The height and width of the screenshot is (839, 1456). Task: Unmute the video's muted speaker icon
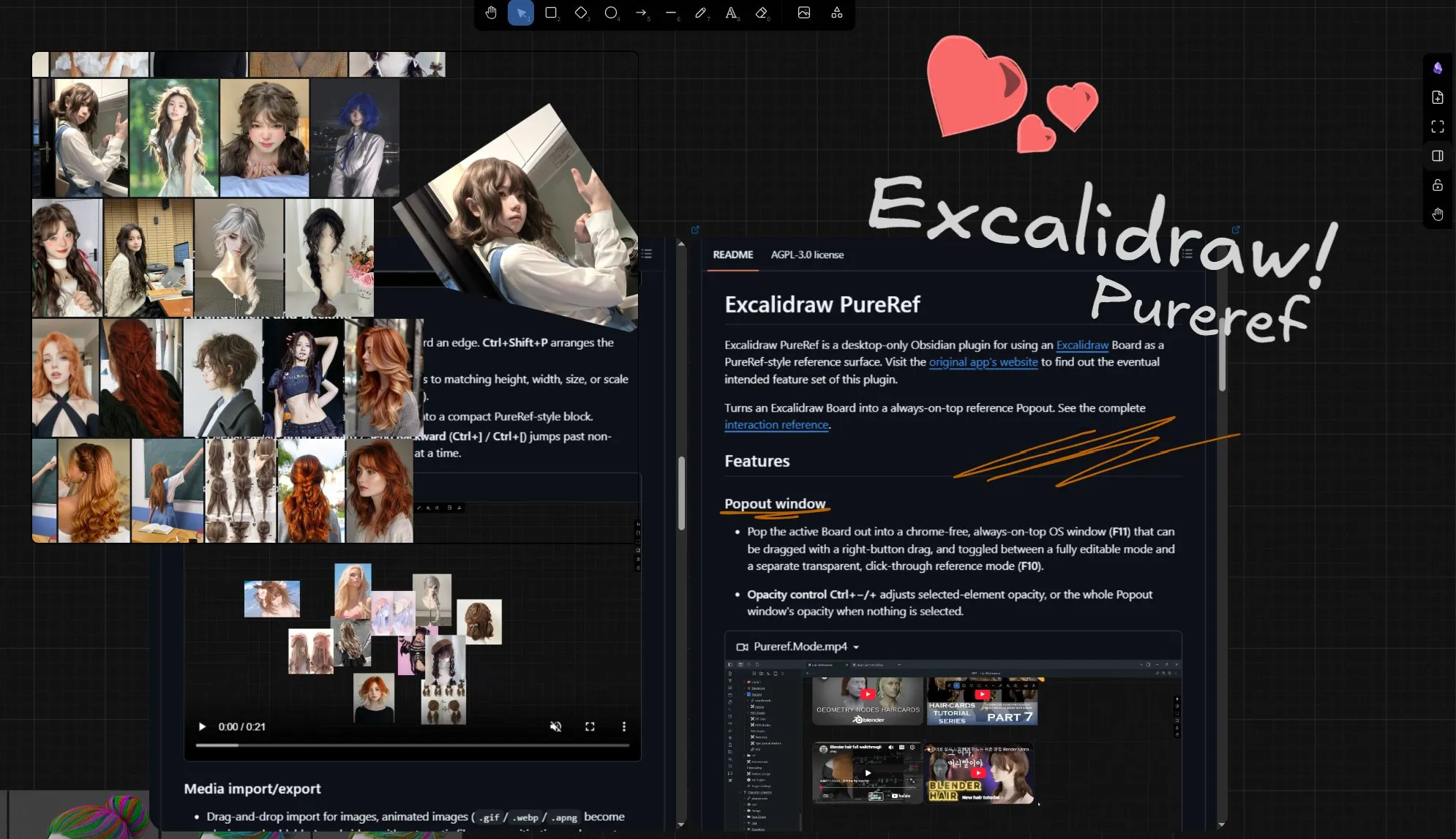(x=555, y=726)
